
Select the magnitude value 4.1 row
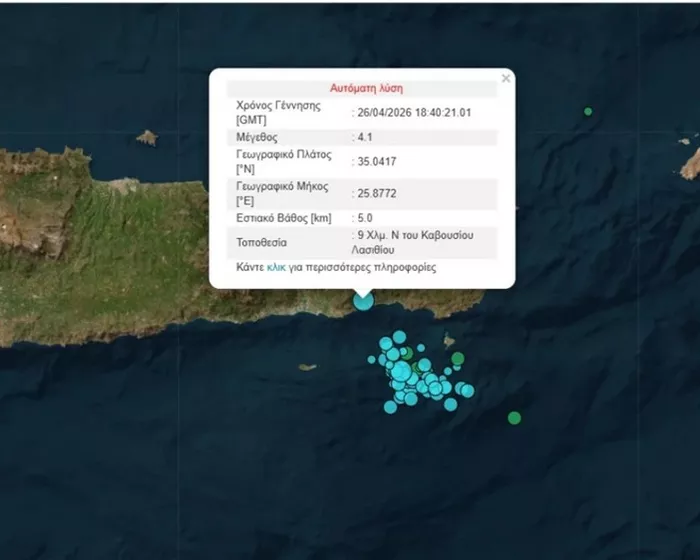click(362, 138)
